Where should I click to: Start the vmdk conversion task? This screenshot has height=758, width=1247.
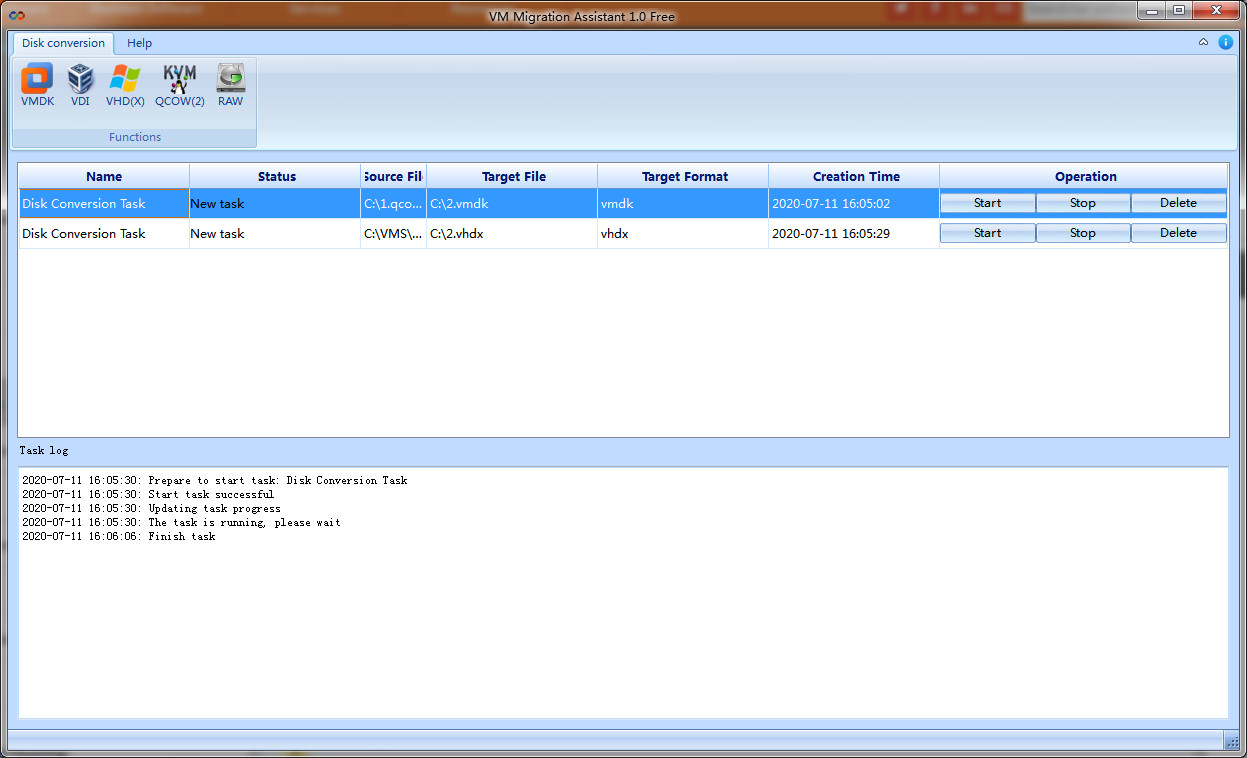pyautogui.click(x=987, y=203)
